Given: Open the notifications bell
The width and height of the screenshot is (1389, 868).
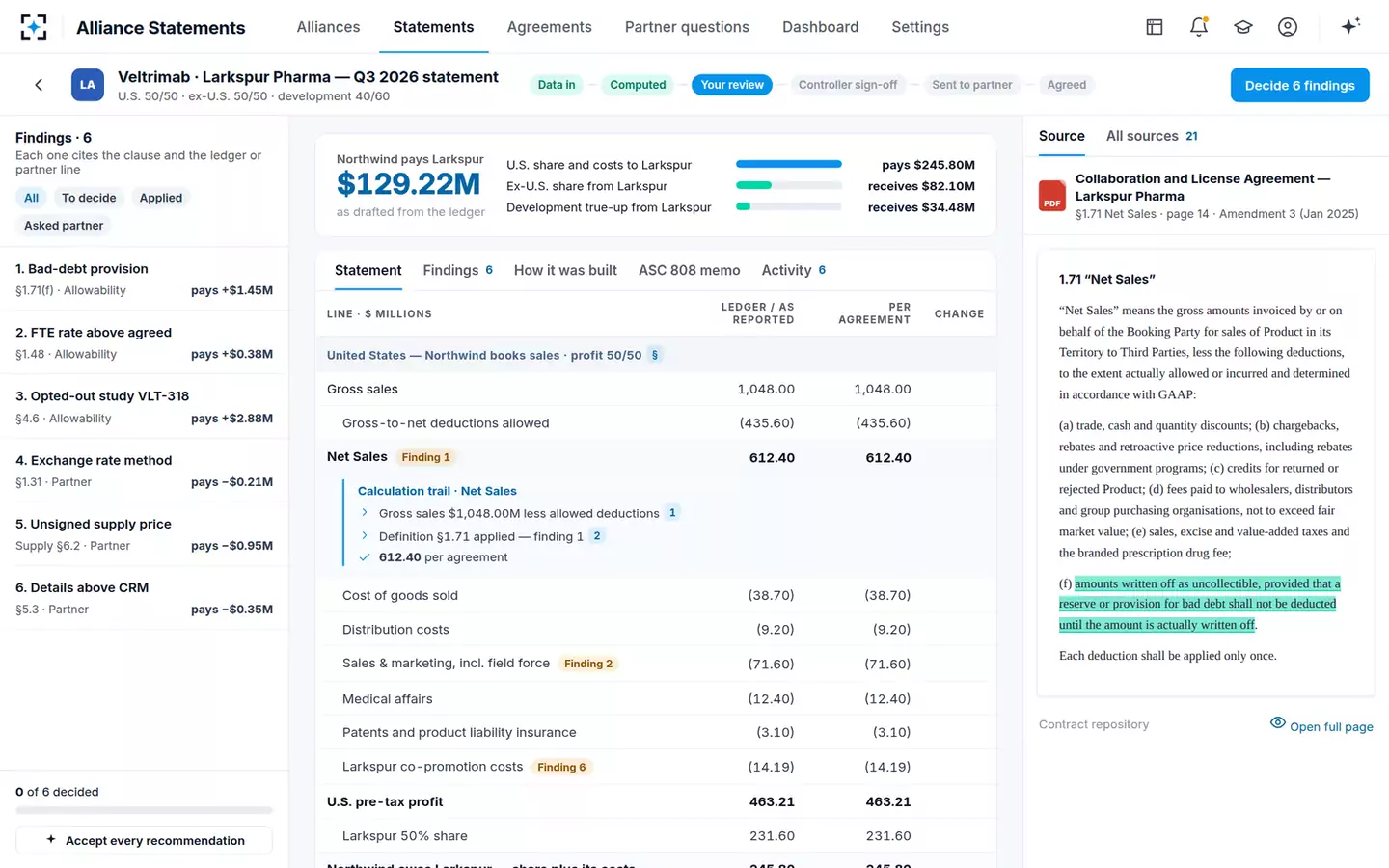Looking at the screenshot, I should click(1199, 27).
